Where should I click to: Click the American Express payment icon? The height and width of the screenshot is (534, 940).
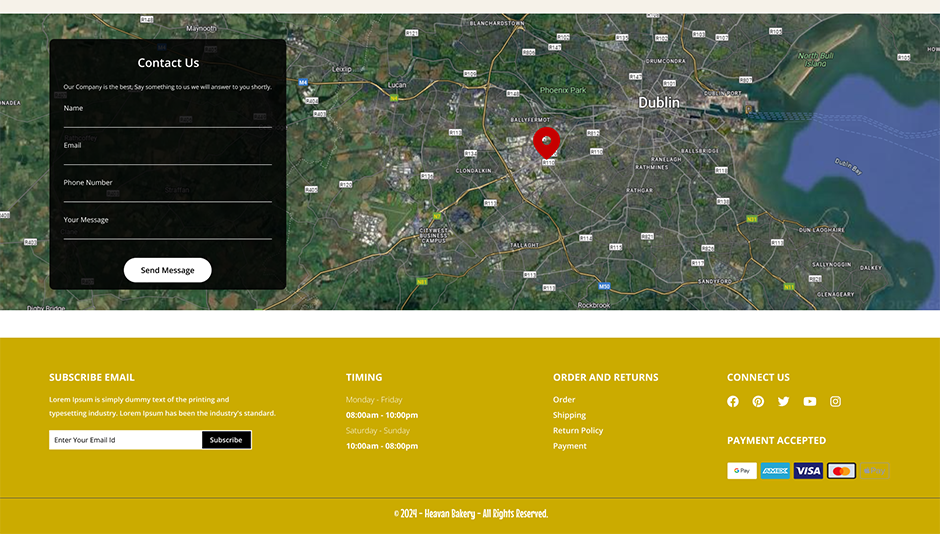pyautogui.click(x=775, y=471)
